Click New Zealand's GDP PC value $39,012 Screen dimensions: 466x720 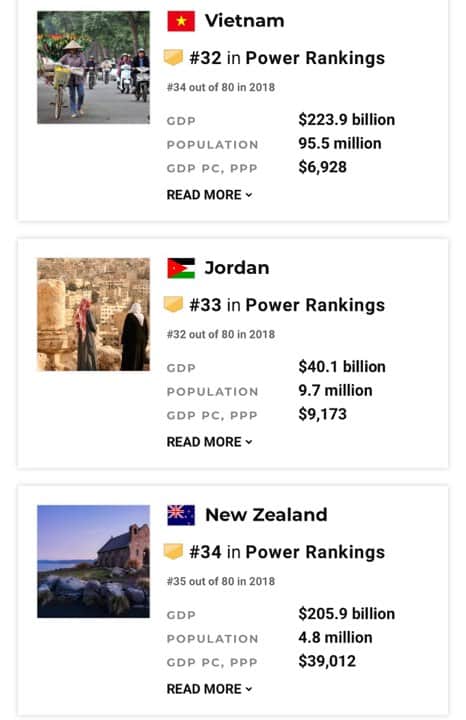coord(327,661)
